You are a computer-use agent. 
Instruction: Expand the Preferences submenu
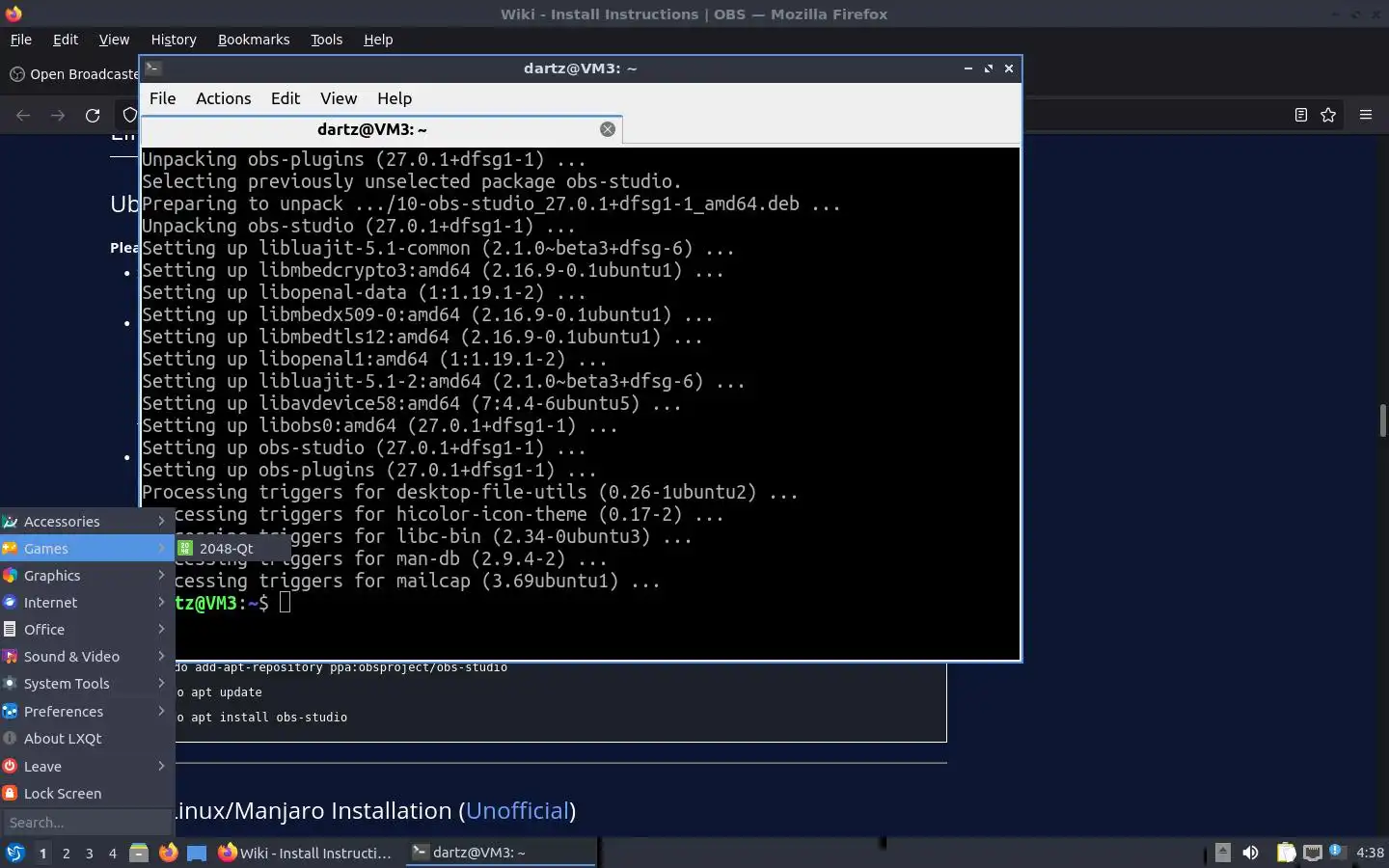87,711
